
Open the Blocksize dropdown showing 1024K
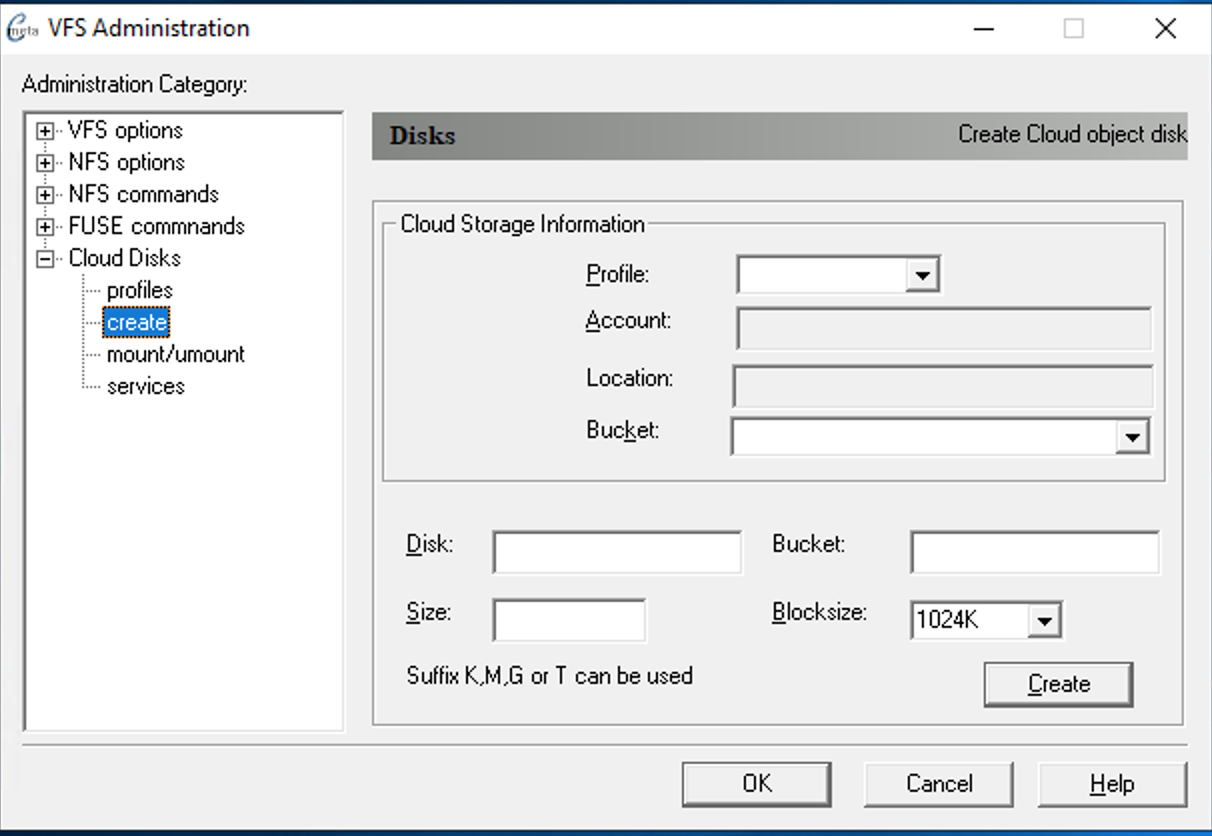click(x=1043, y=621)
